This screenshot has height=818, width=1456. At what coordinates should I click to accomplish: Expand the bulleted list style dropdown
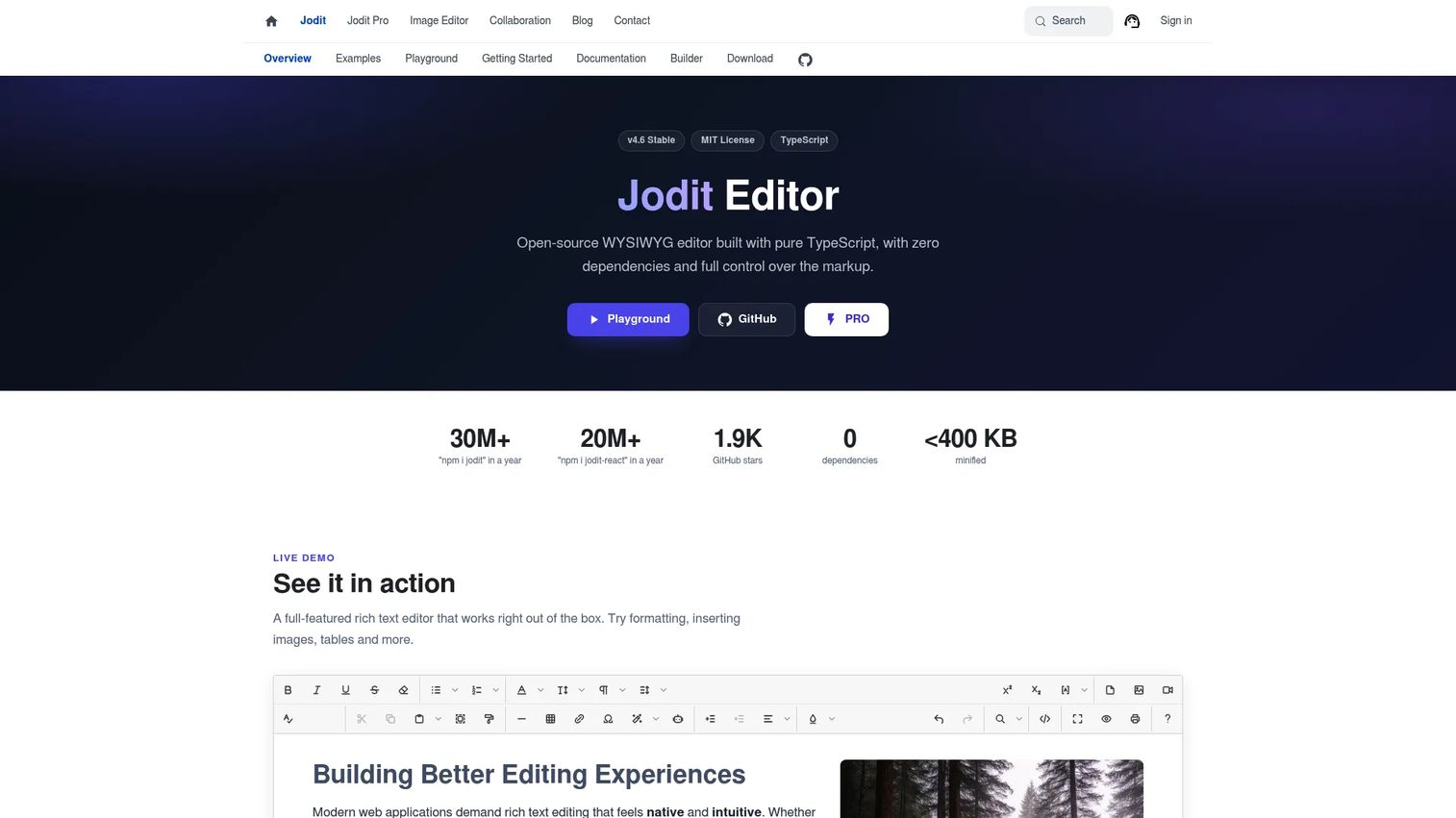click(455, 690)
